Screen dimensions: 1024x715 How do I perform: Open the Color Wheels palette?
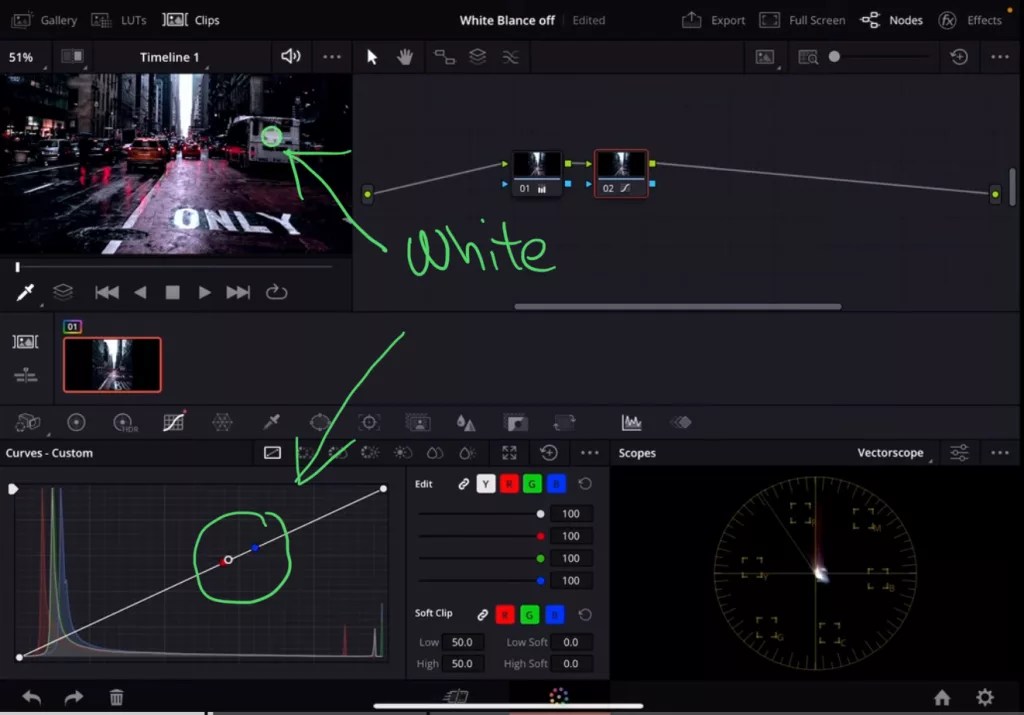click(77, 422)
